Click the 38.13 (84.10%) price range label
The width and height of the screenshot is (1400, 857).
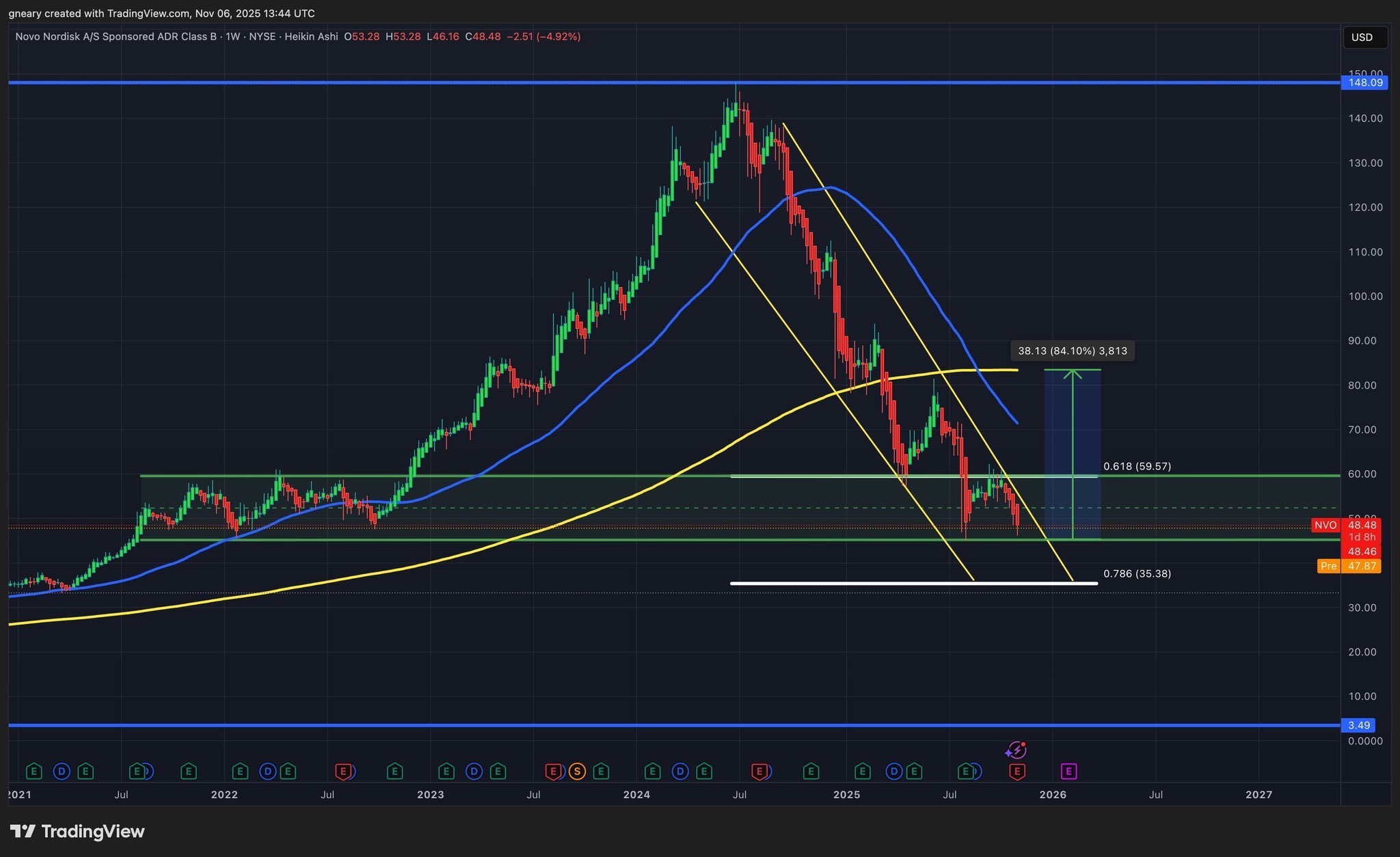point(1072,351)
